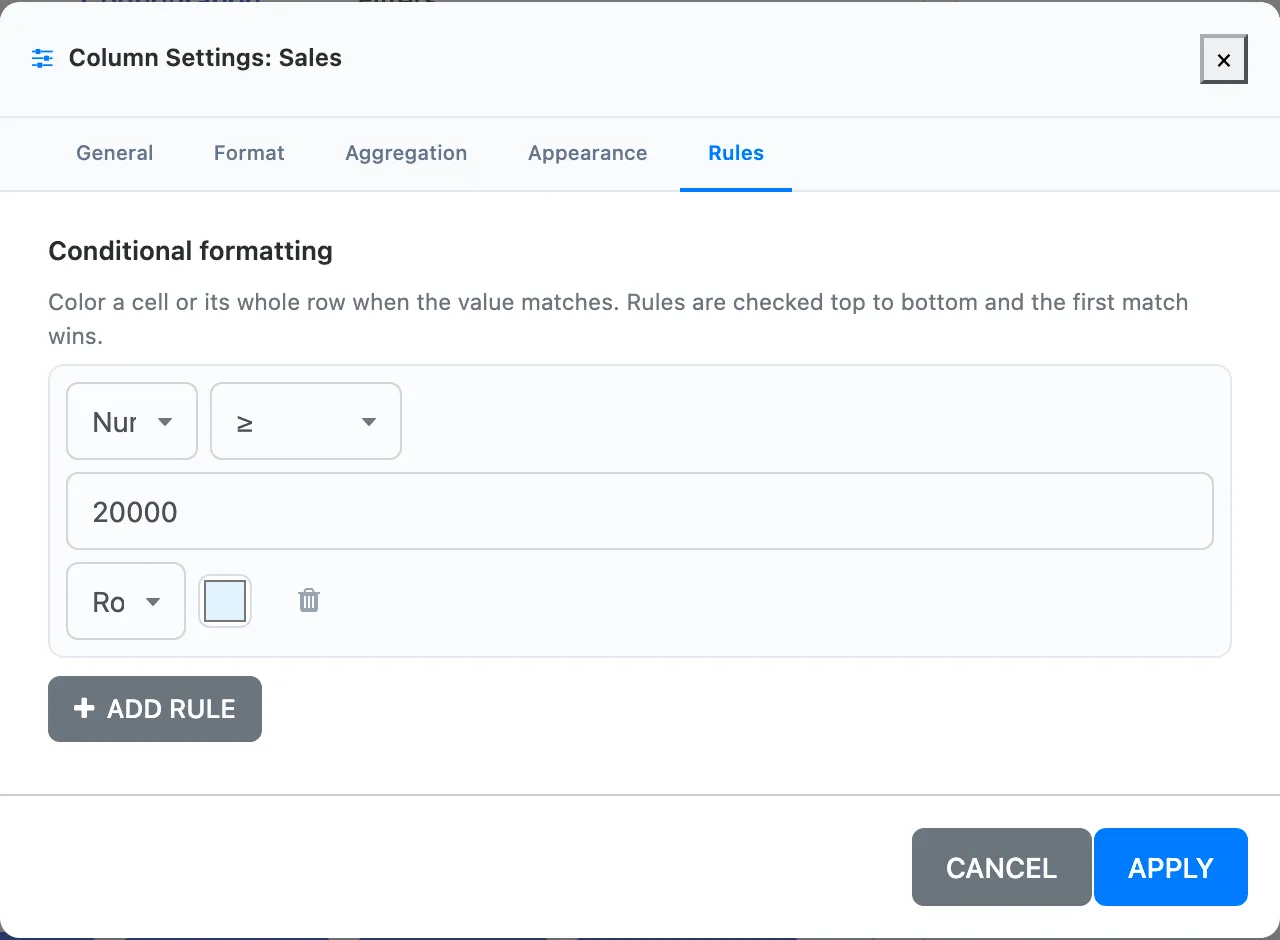Click the Conditional formatting heading
1280x940 pixels.
[190, 250]
